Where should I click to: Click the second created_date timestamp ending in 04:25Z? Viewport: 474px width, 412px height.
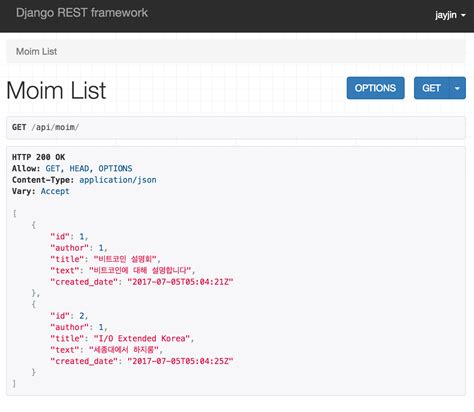coord(180,361)
